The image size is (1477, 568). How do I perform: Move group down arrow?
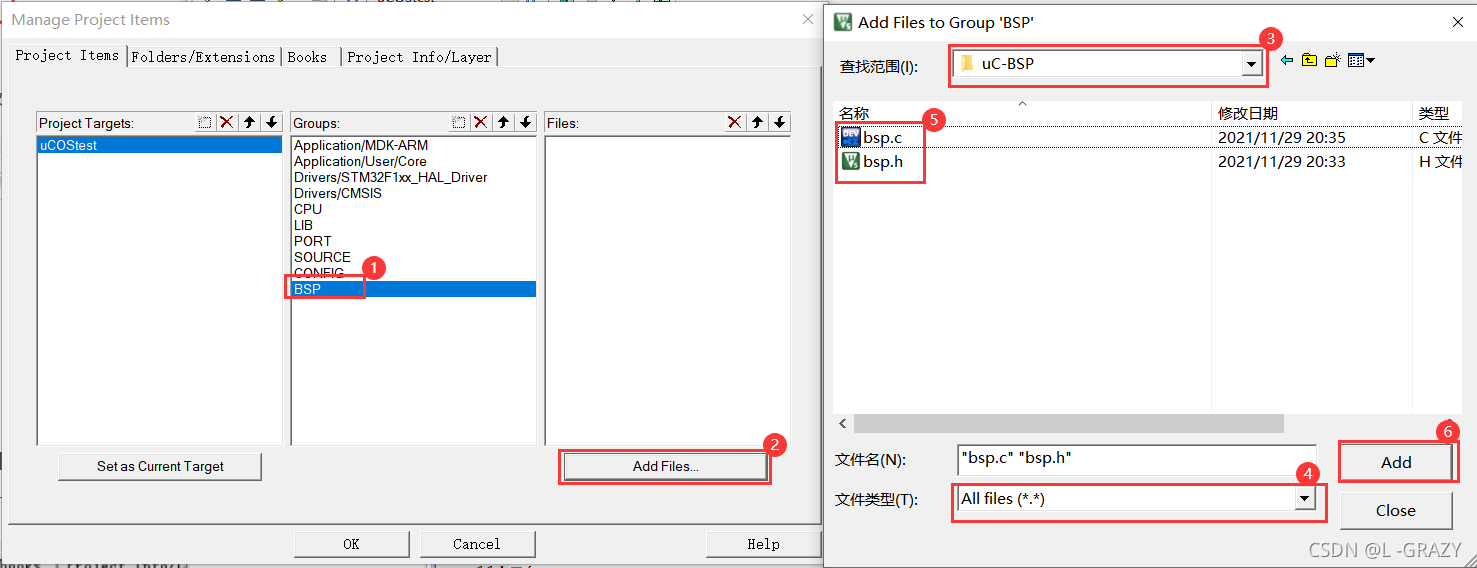tap(525, 122)
